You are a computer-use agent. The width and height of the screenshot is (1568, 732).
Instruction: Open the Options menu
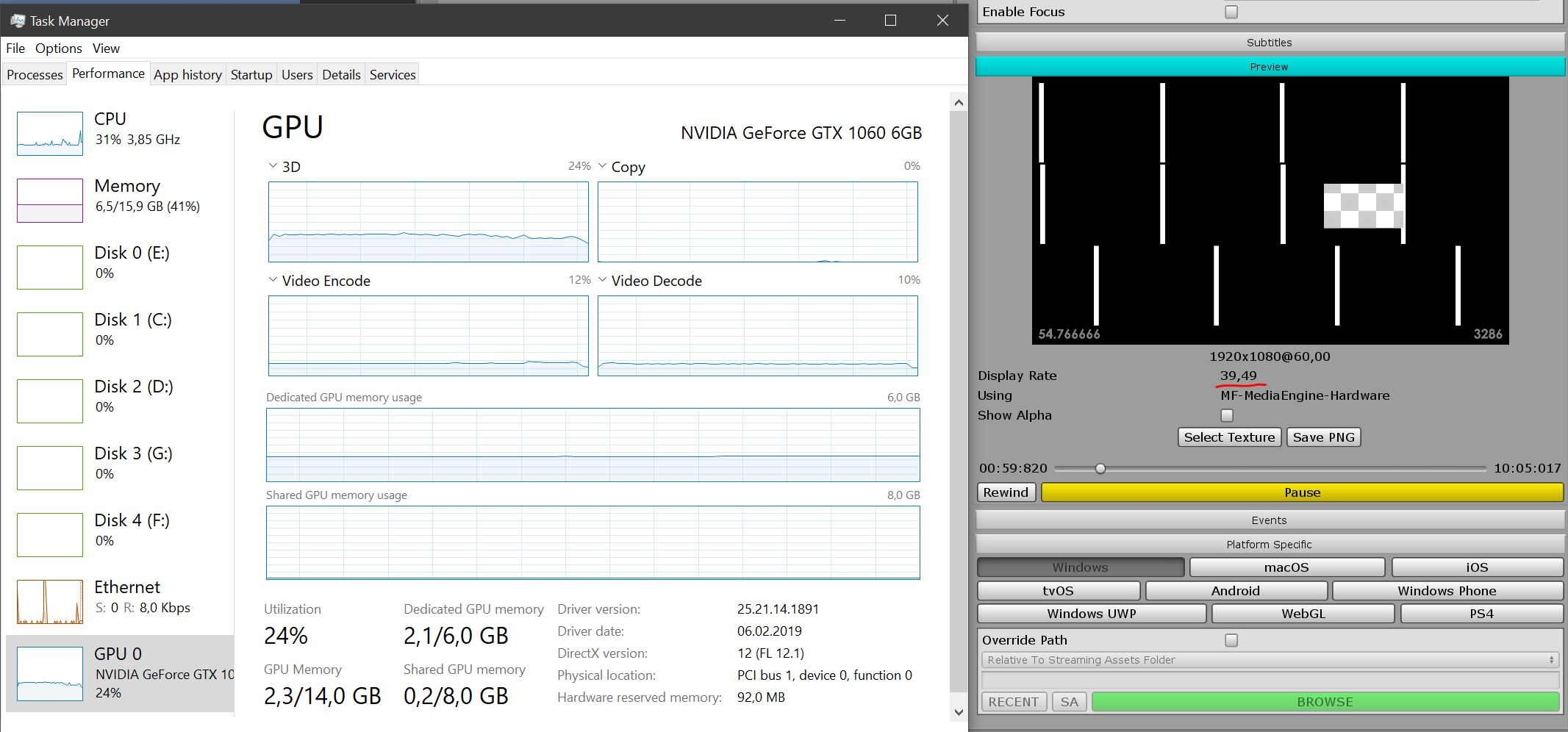coord(58,48)
